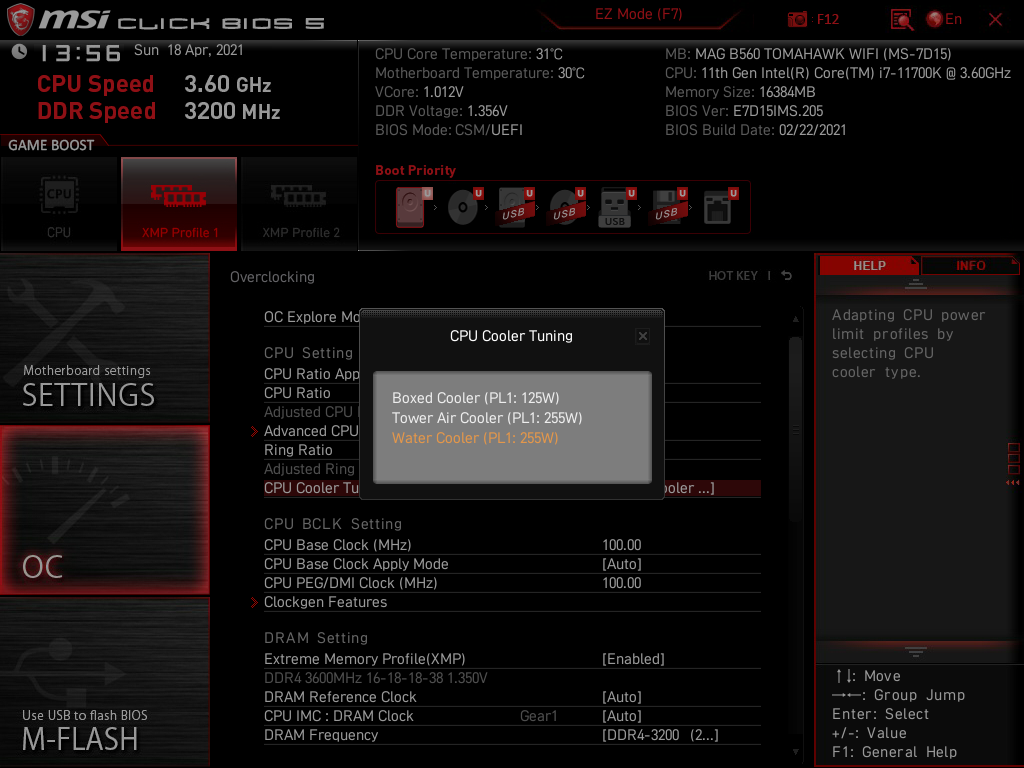Select optical disc boot device icon
Screen dimensions: 1024x768
464,207
